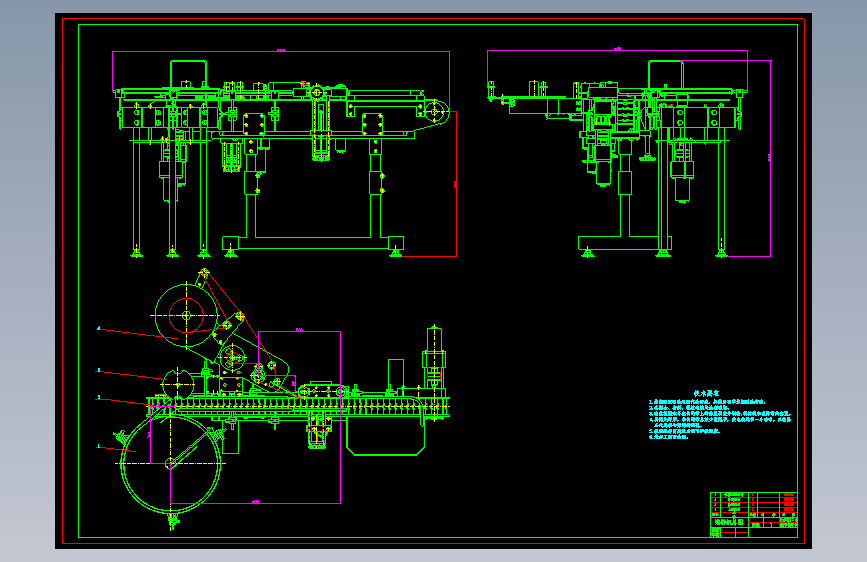
Task: Select part balloon number 4 label
Action: [99, 329]
